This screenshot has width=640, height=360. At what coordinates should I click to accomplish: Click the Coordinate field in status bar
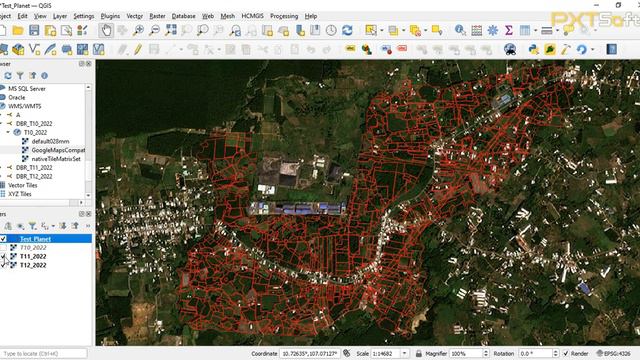310,353
